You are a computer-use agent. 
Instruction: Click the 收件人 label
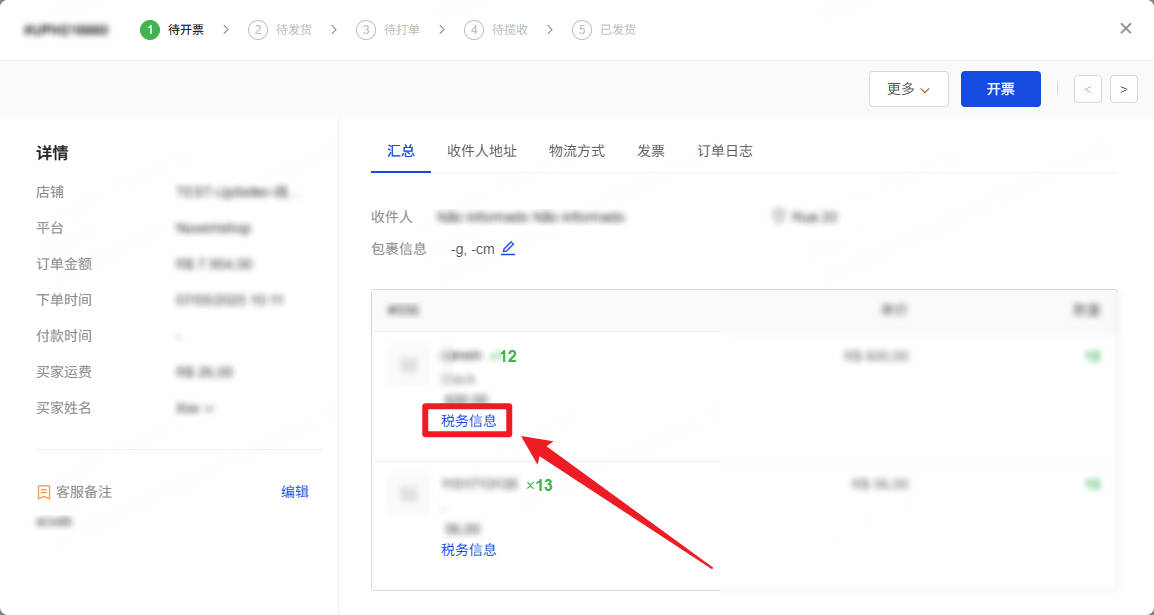[x=392, y=217]
